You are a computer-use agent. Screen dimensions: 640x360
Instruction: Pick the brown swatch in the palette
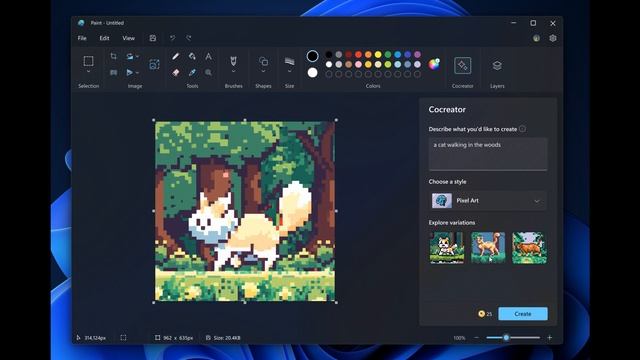349,64
